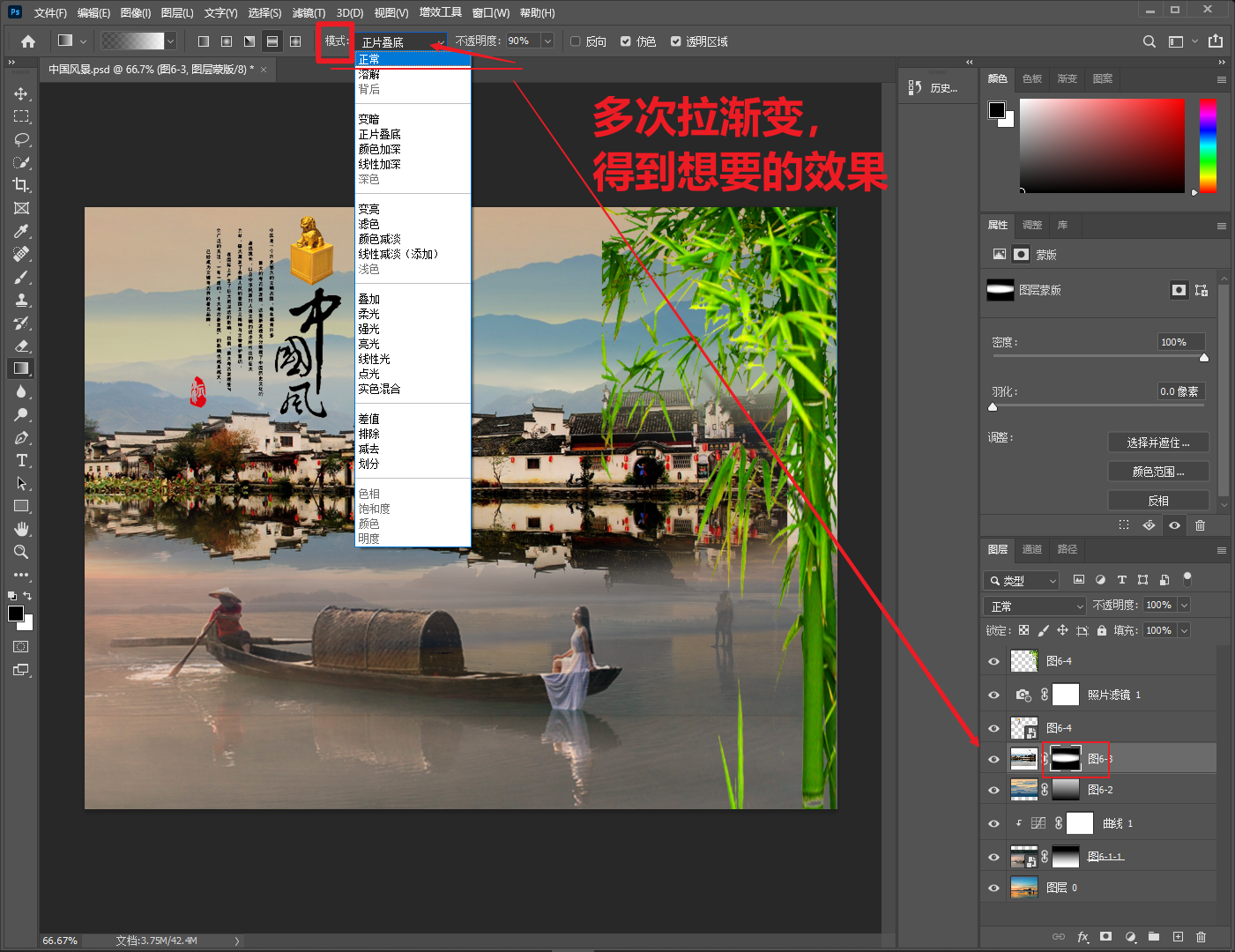Open the search magnifier icon top right
Viewport: 1235px width, 952px height.
[x=1149, y=41]
